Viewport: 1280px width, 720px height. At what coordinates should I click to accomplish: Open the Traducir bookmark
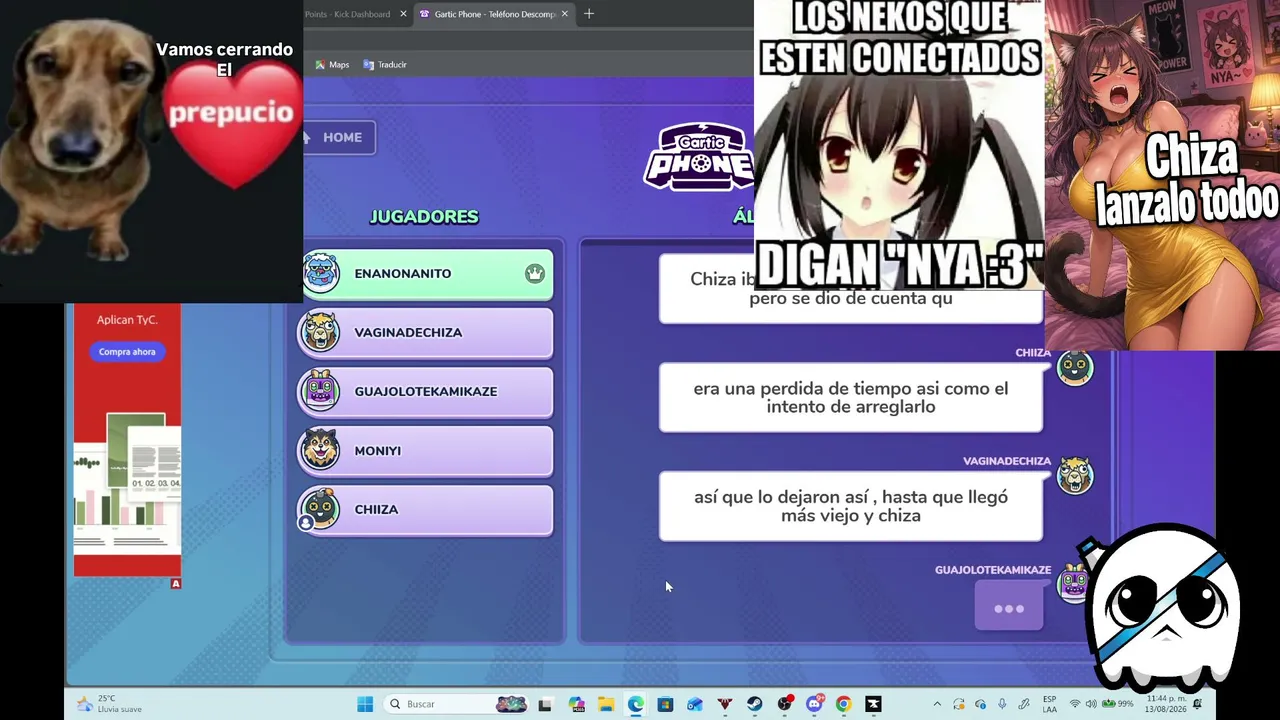tap(385, 65)
